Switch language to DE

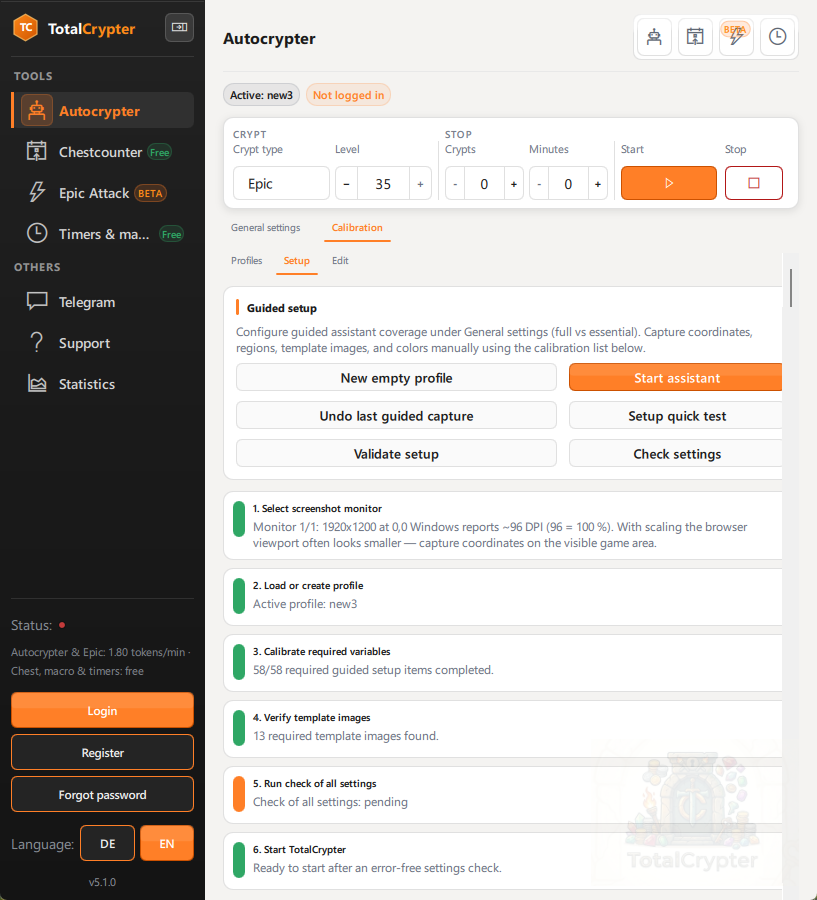[x=107, y=843]
